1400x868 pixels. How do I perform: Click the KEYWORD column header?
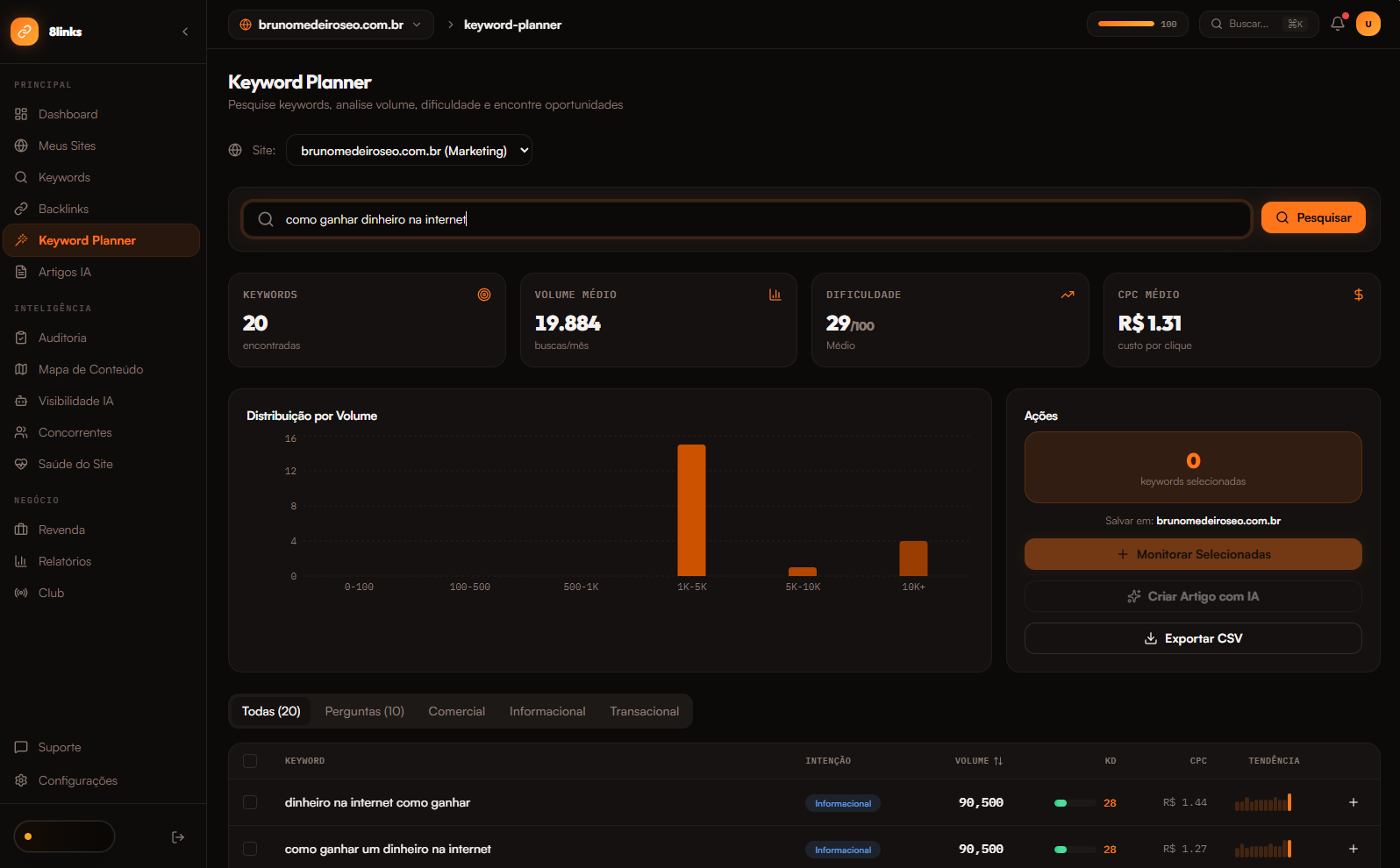(x=304, y=761)
